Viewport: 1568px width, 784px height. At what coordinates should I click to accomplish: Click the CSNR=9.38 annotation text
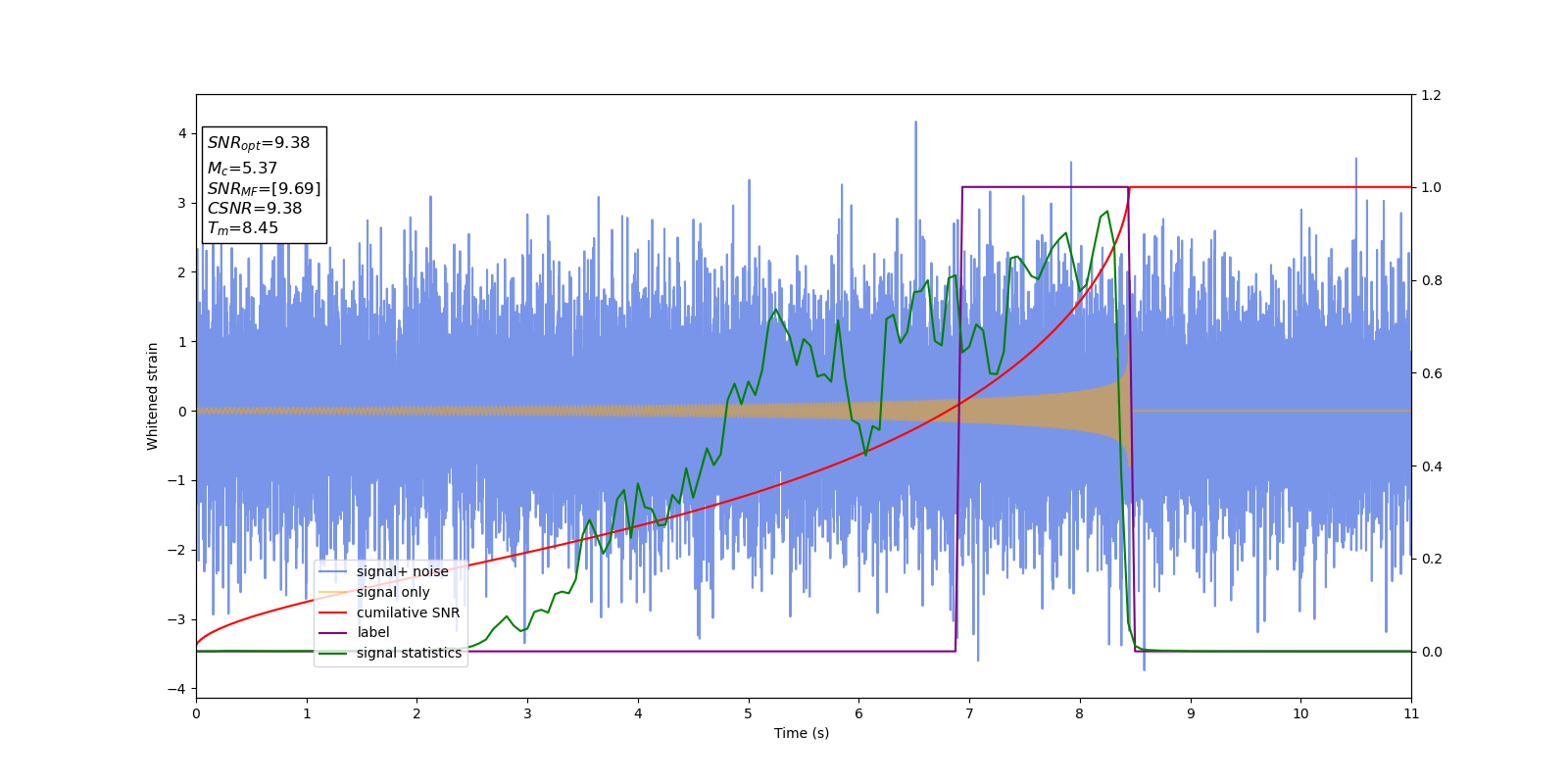click(255, 208)
